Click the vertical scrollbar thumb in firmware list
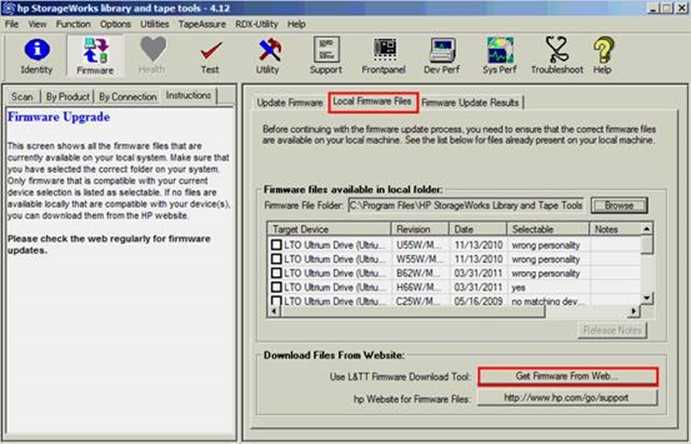Viewport: 691px width, 444px height. point(646,245)
